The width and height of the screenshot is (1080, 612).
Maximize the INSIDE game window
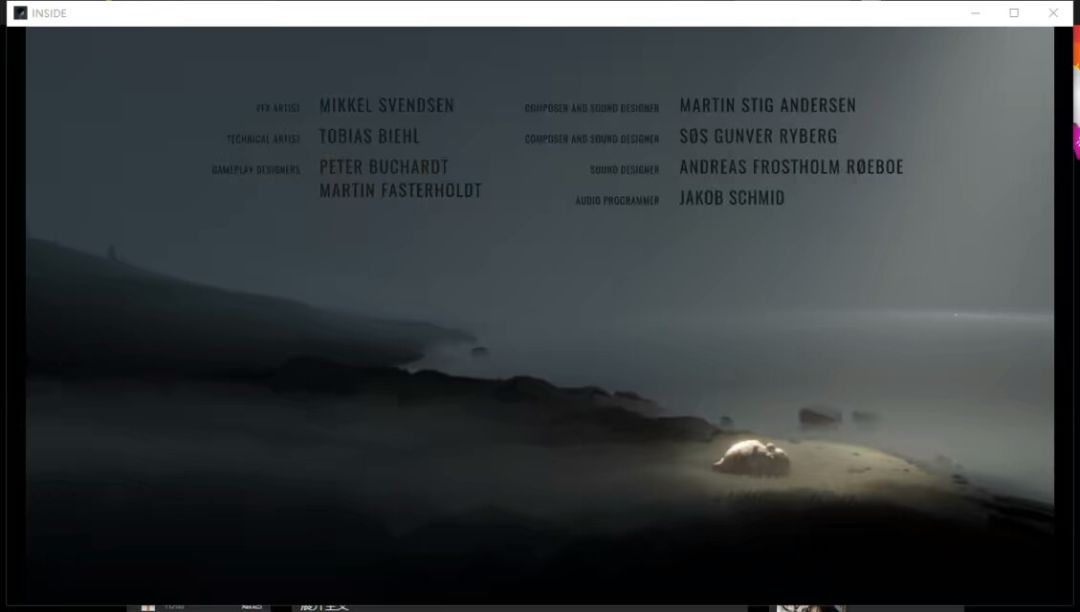[x=1014, y=13]
